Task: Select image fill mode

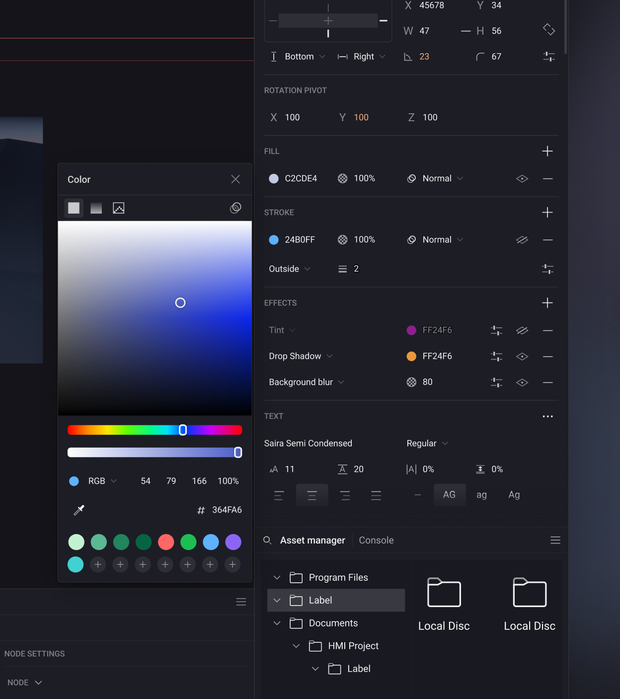Action: click(119, 208)
